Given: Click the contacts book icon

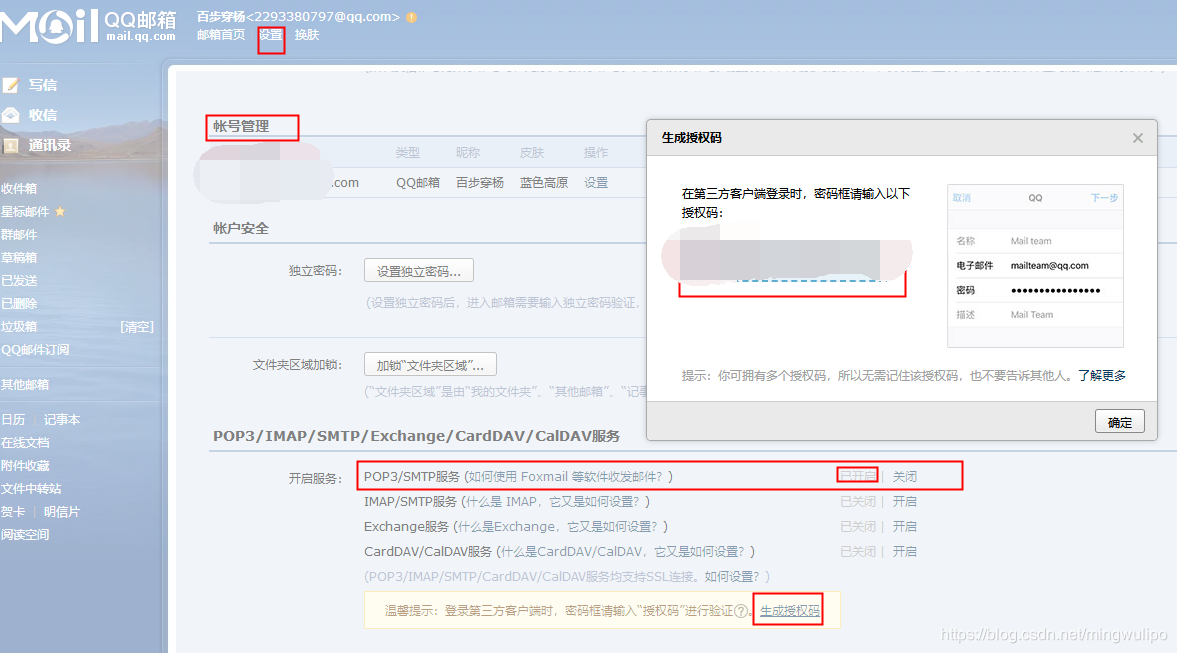Looking at the screenshot, I should 11,146.
